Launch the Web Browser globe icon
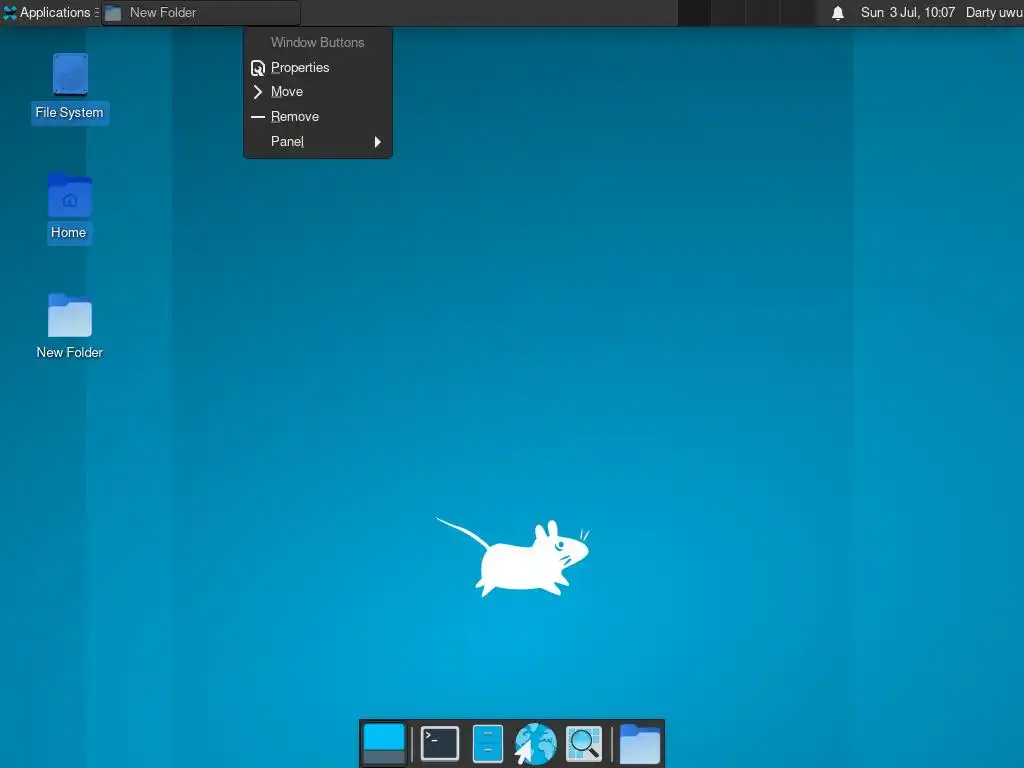Screen dimensions: 1024x768 536,743
